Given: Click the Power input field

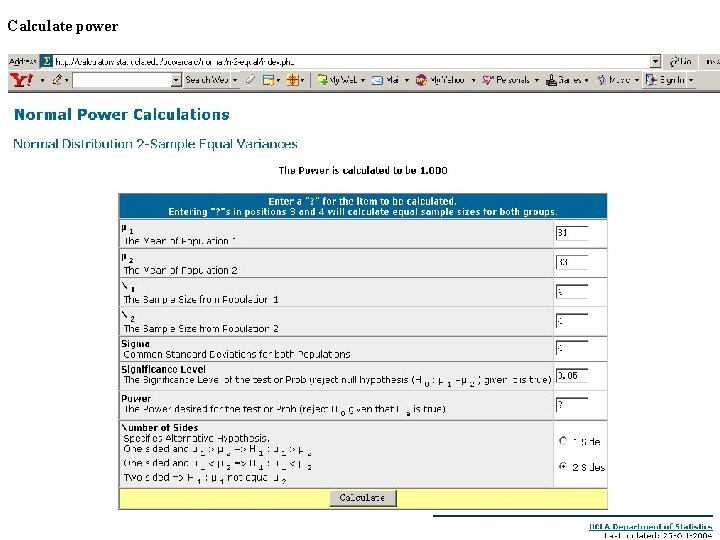Looking at the screenshot, I should 572,405.
